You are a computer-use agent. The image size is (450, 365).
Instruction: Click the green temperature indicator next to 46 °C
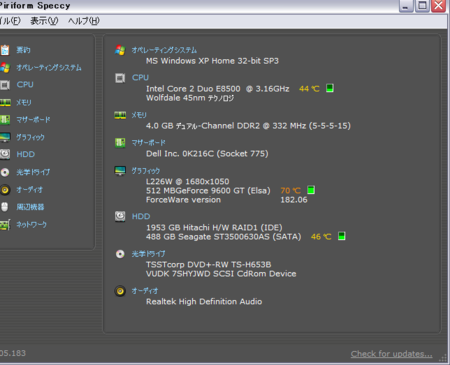click(x=342, y=236)
